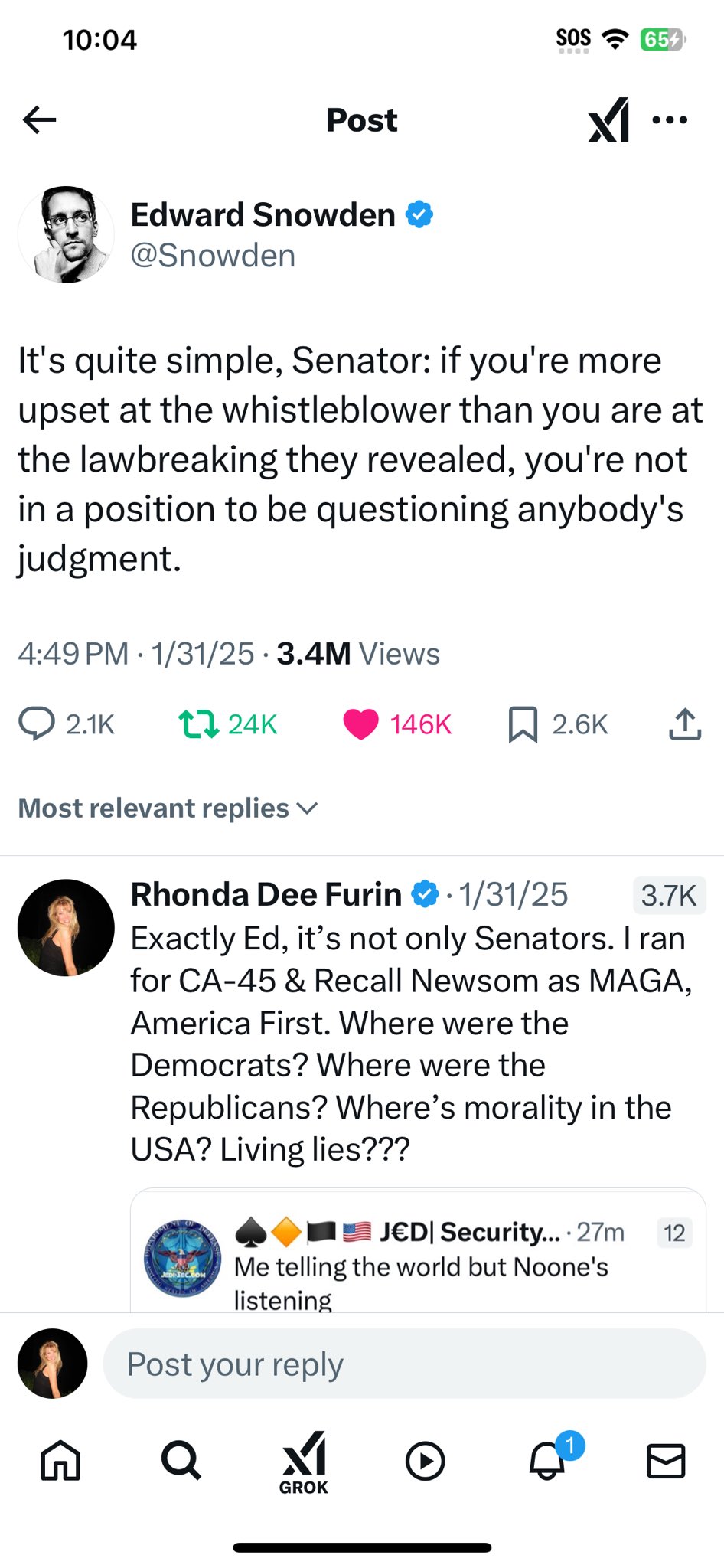Share the post via upload icon
The width and height of the screenshot is (724, 1568).
pos(685,724)
